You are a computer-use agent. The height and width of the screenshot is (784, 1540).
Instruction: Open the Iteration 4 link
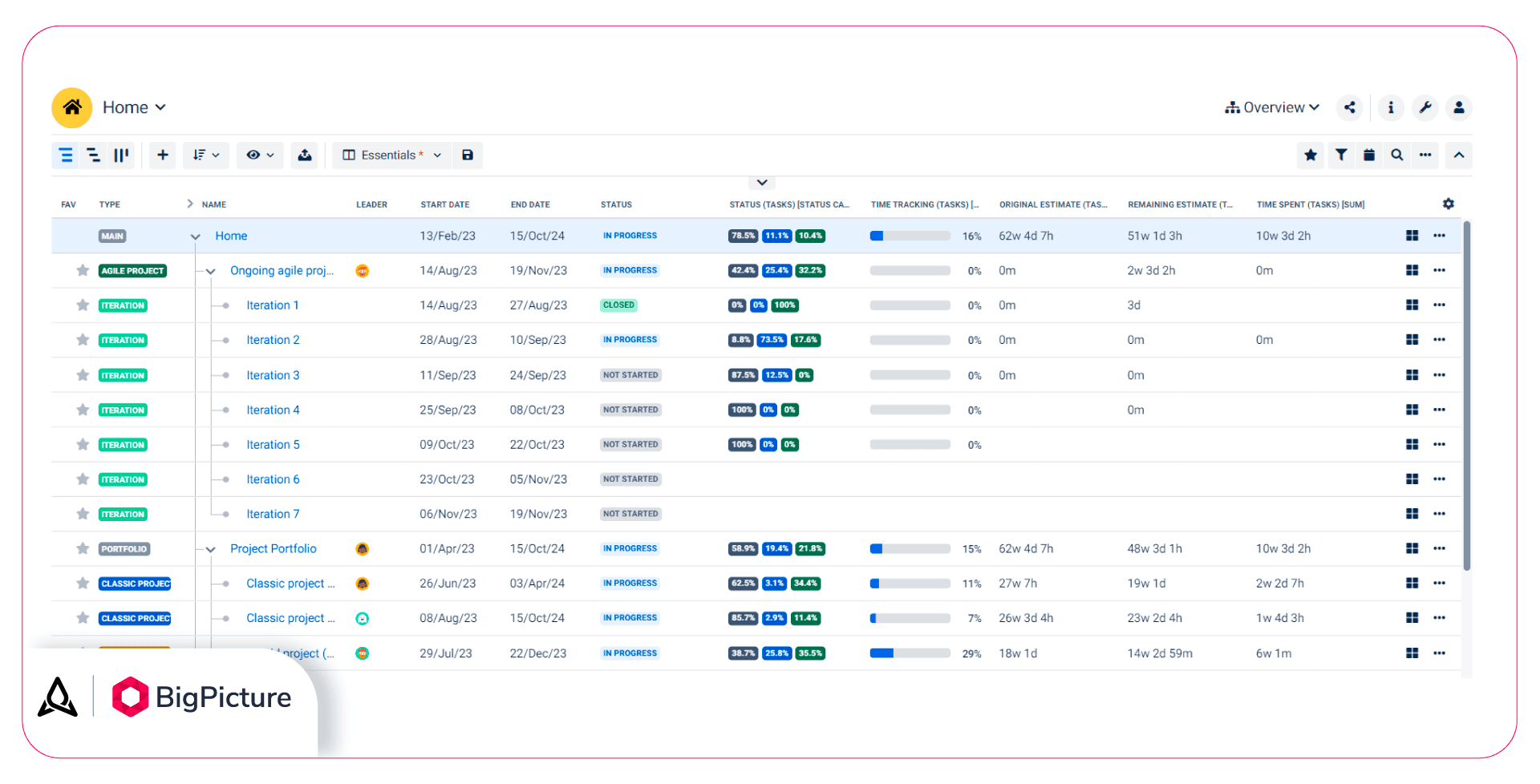tap(273, 410)
